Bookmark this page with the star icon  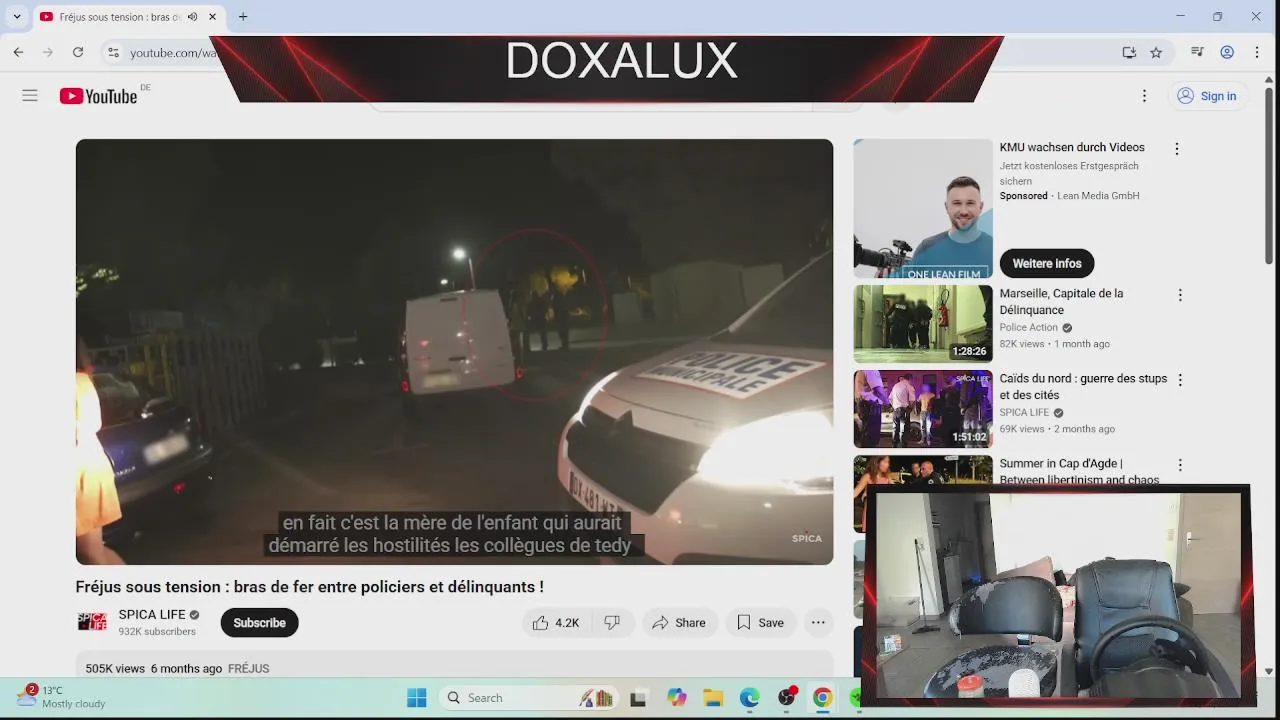coord(1156,53)
